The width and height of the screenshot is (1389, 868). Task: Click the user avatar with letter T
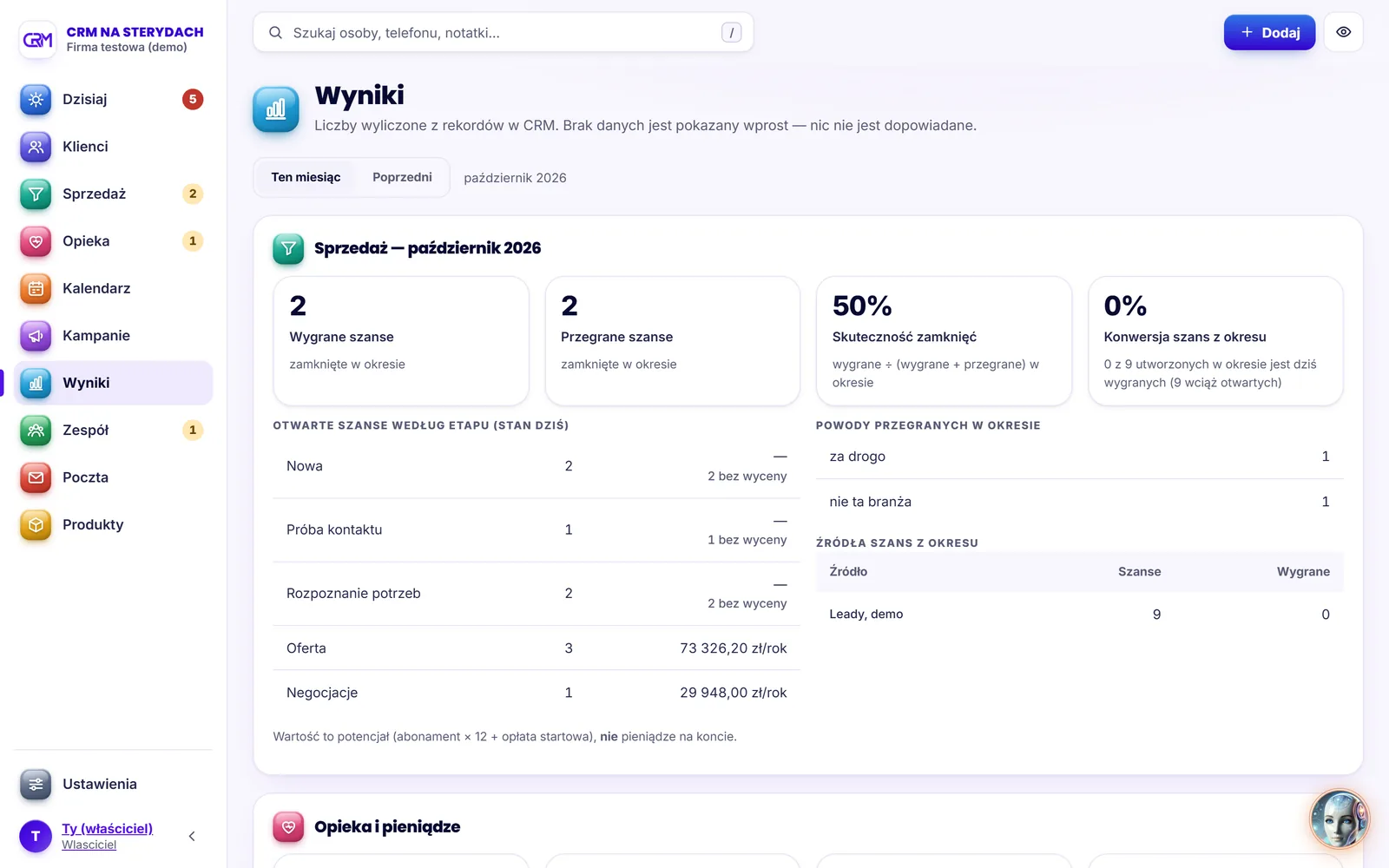(36, 836)
